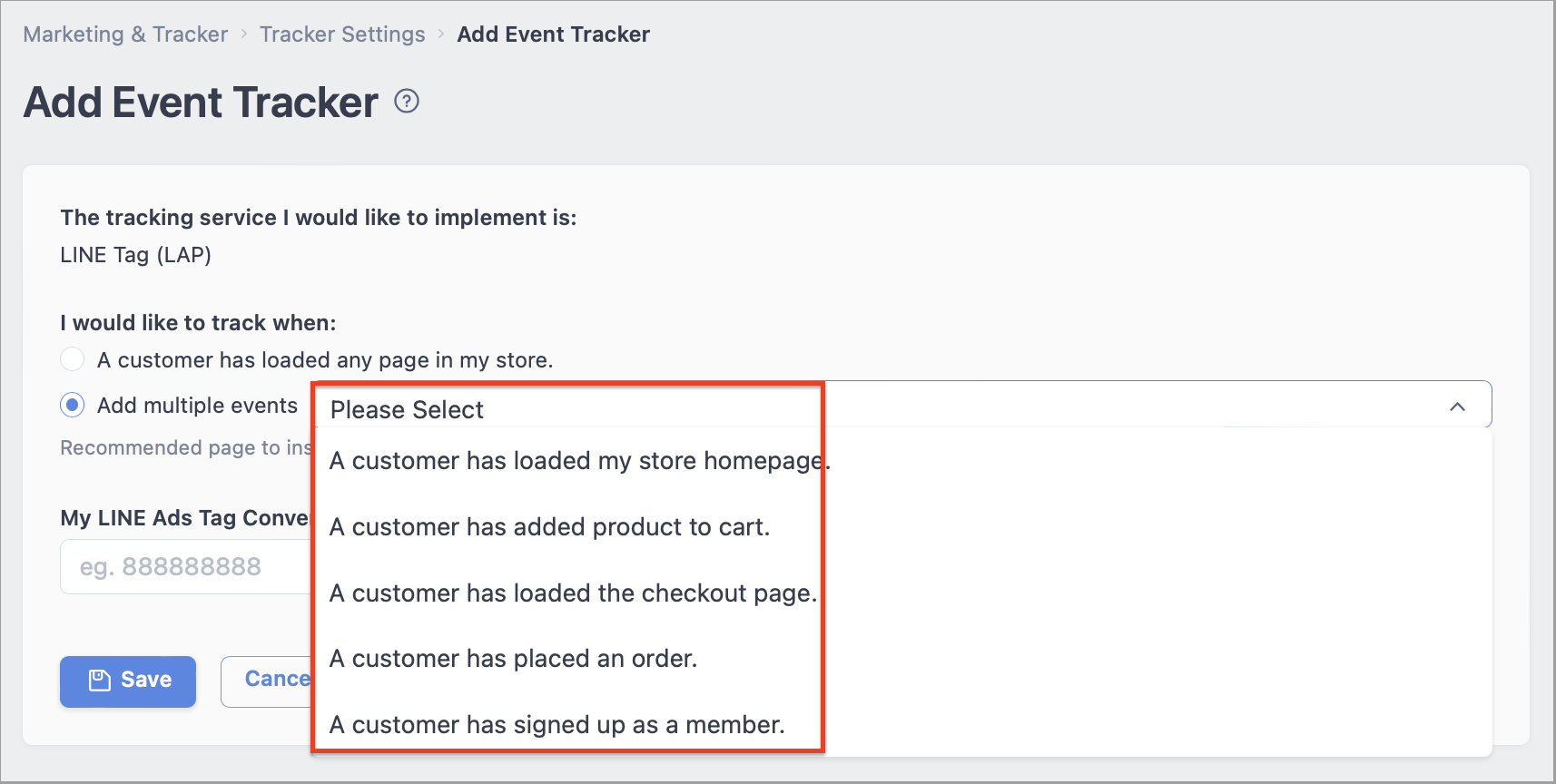Screen dimensions: 1556x784
Task: Click the 'Add Event Tracker' breadcrumb item
Action: [x=554, y=34]
